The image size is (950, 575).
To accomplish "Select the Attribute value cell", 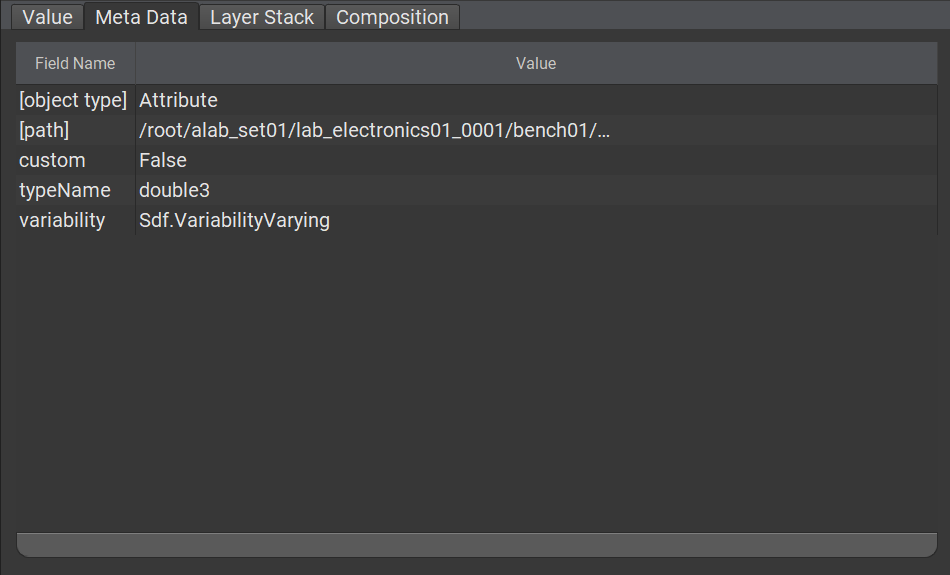I will (x=536, y=100).
